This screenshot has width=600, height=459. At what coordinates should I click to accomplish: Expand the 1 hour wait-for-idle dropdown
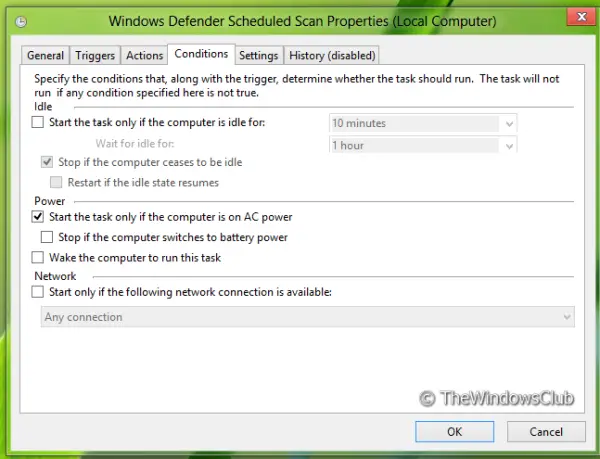(423, 145)
